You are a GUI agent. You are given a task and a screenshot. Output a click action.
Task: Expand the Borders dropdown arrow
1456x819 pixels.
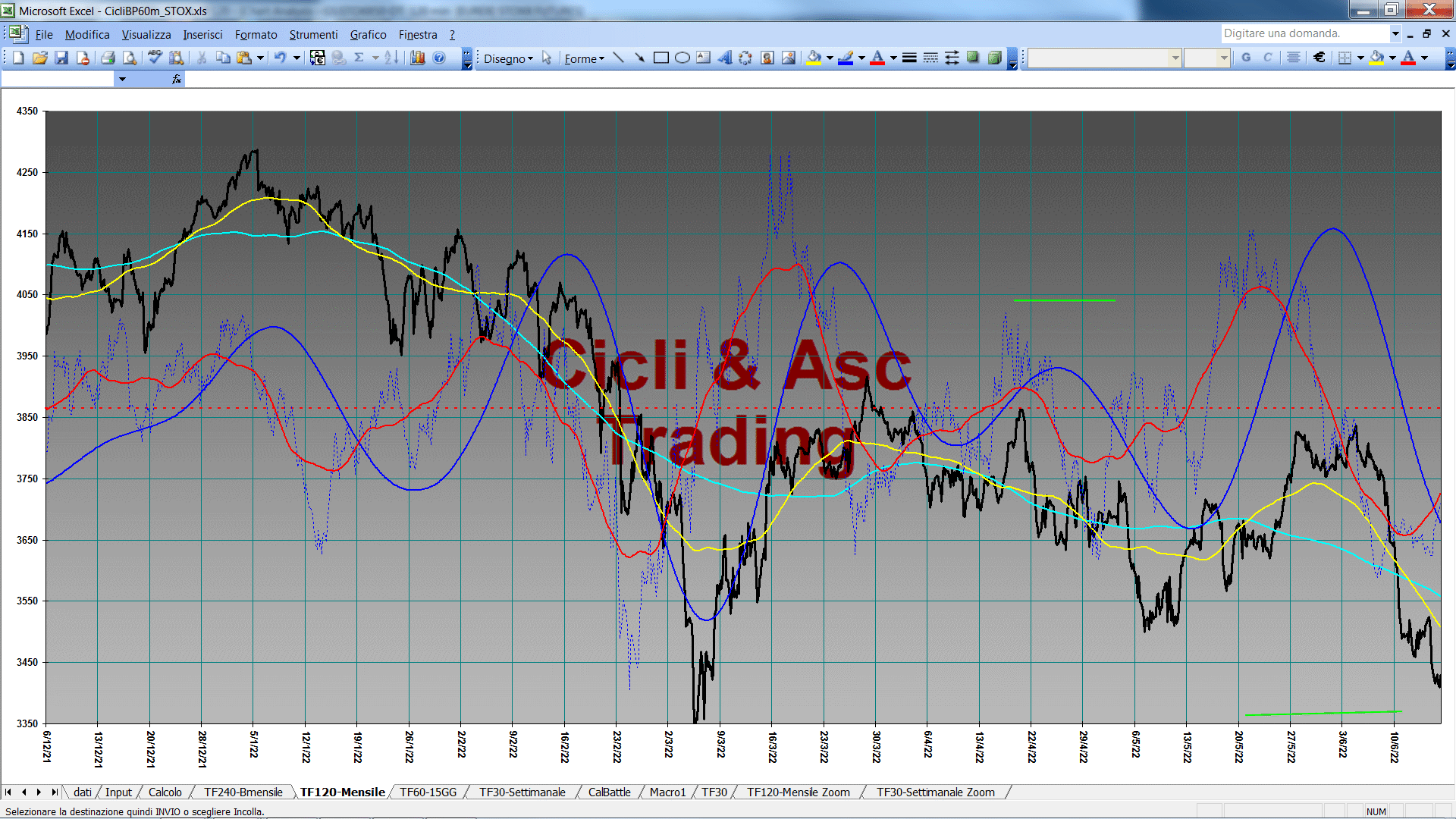(x=1360, y=58)
